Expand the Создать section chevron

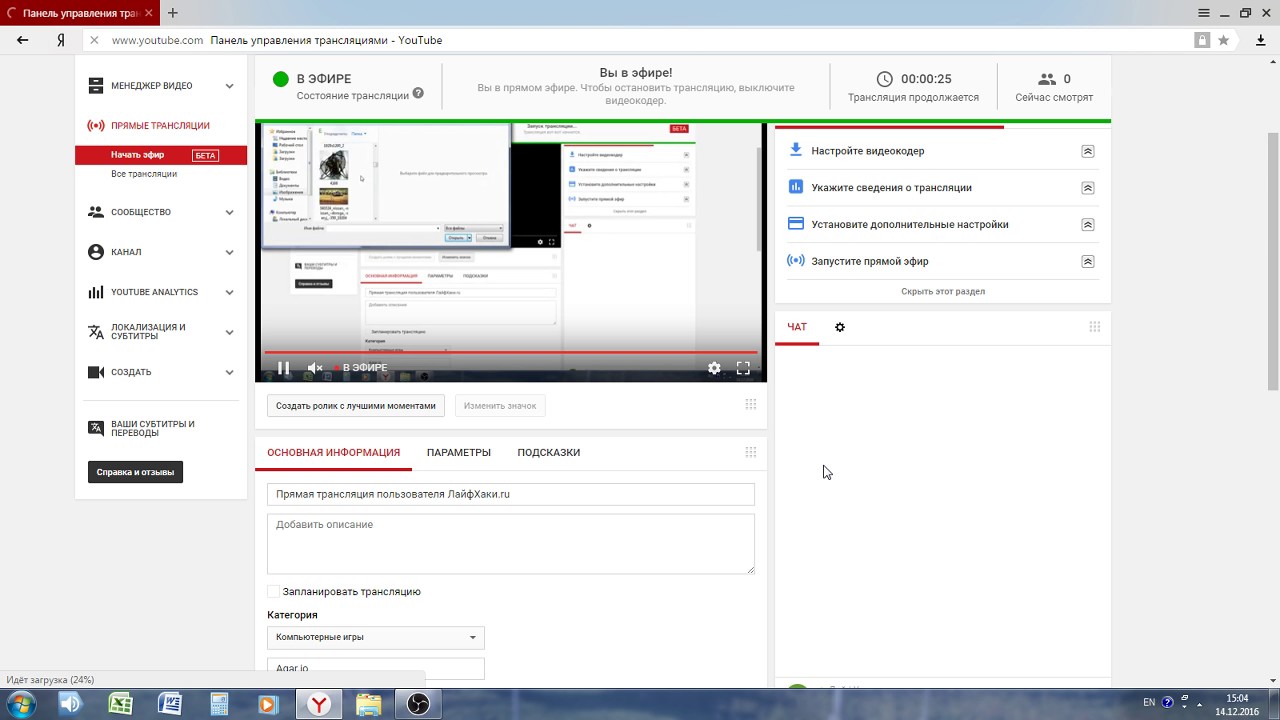[x=229, y=372]
